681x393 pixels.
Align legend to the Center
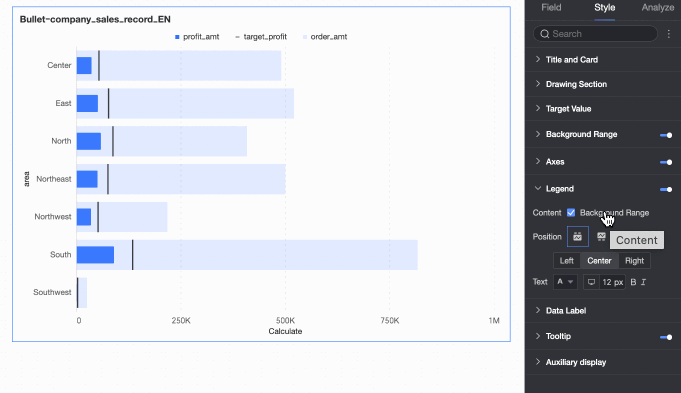click(x=599, y=261)
